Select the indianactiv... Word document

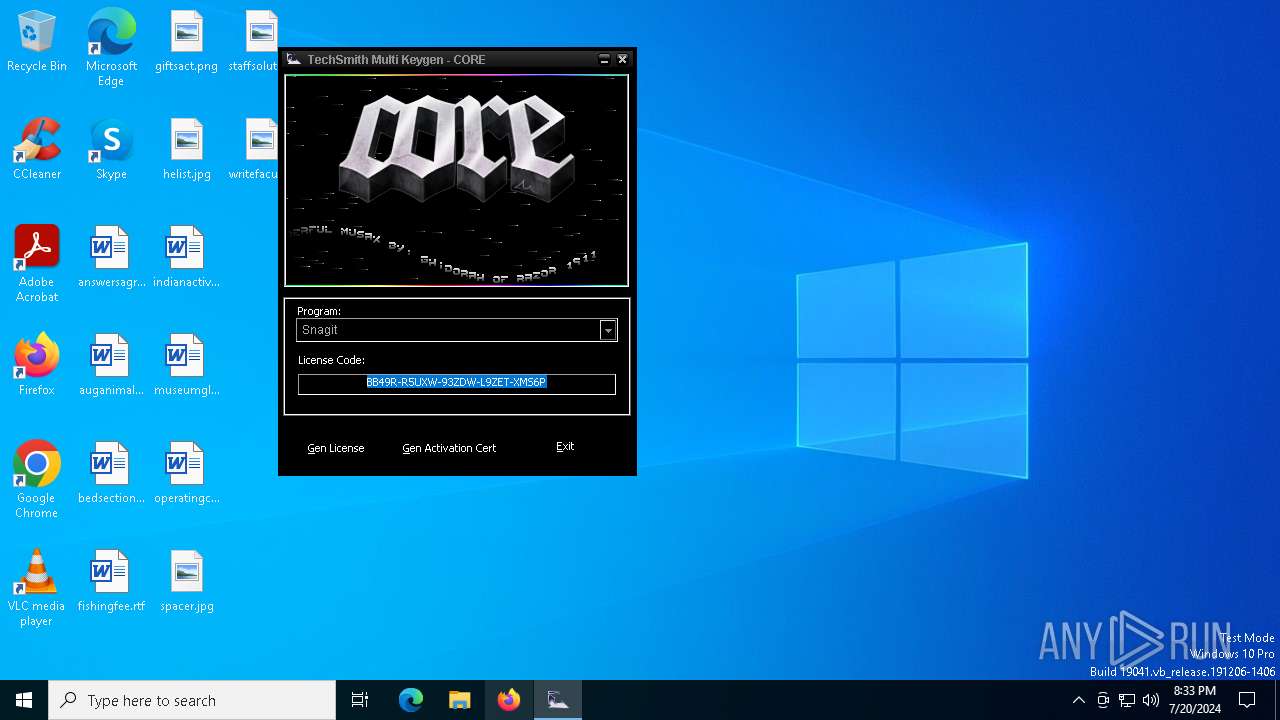pyautogui.click(x=186, y=258)
